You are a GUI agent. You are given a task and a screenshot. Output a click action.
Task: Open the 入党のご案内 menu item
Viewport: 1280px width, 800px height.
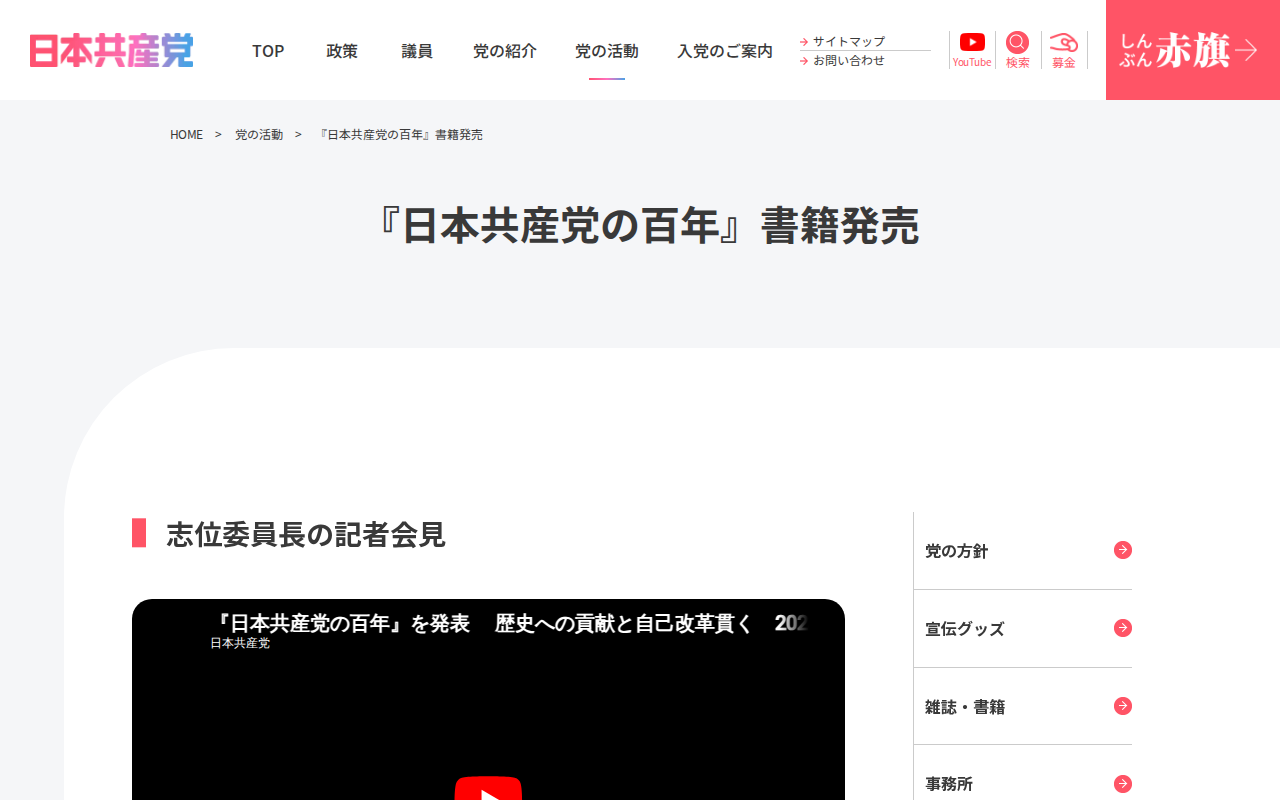(x=725, y=51)
